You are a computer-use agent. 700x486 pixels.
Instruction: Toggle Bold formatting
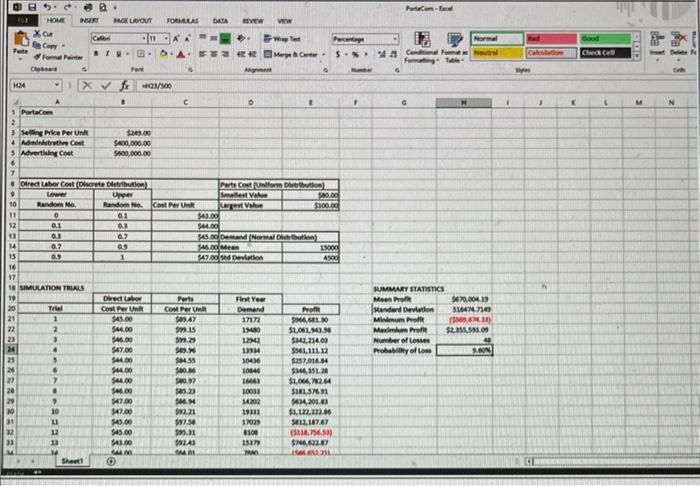coord(96,54)
